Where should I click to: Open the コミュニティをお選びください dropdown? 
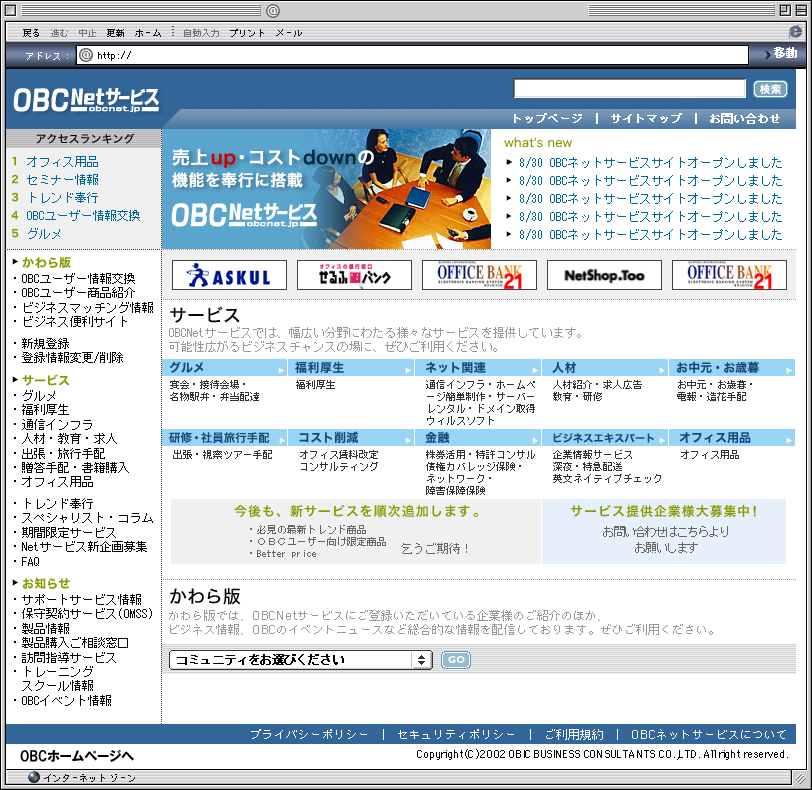pyautogui.click(x=300, y=660)
